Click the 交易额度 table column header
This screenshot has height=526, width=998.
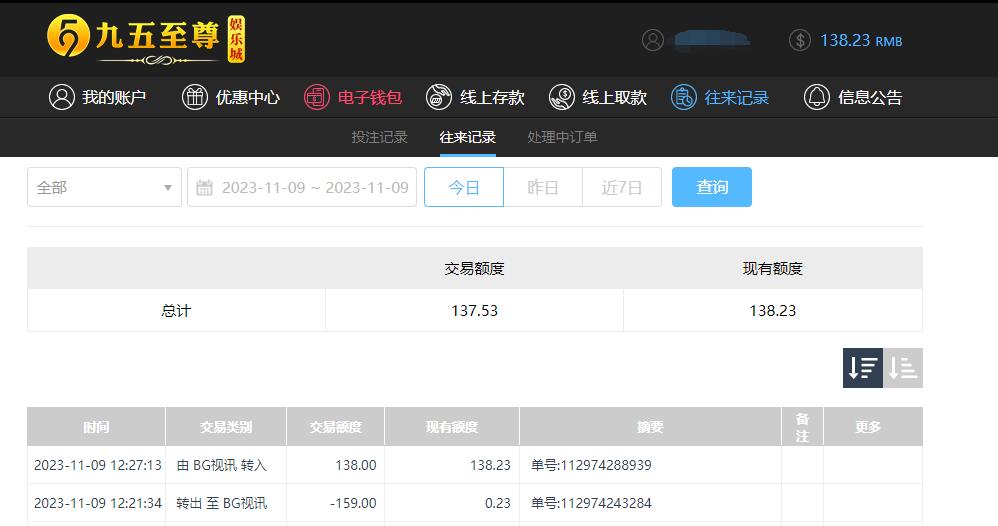(x=335, y=427)
